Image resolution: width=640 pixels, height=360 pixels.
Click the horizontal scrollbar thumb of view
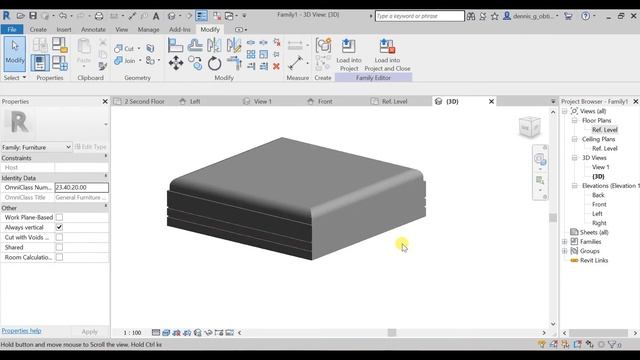tap(392, 333)
